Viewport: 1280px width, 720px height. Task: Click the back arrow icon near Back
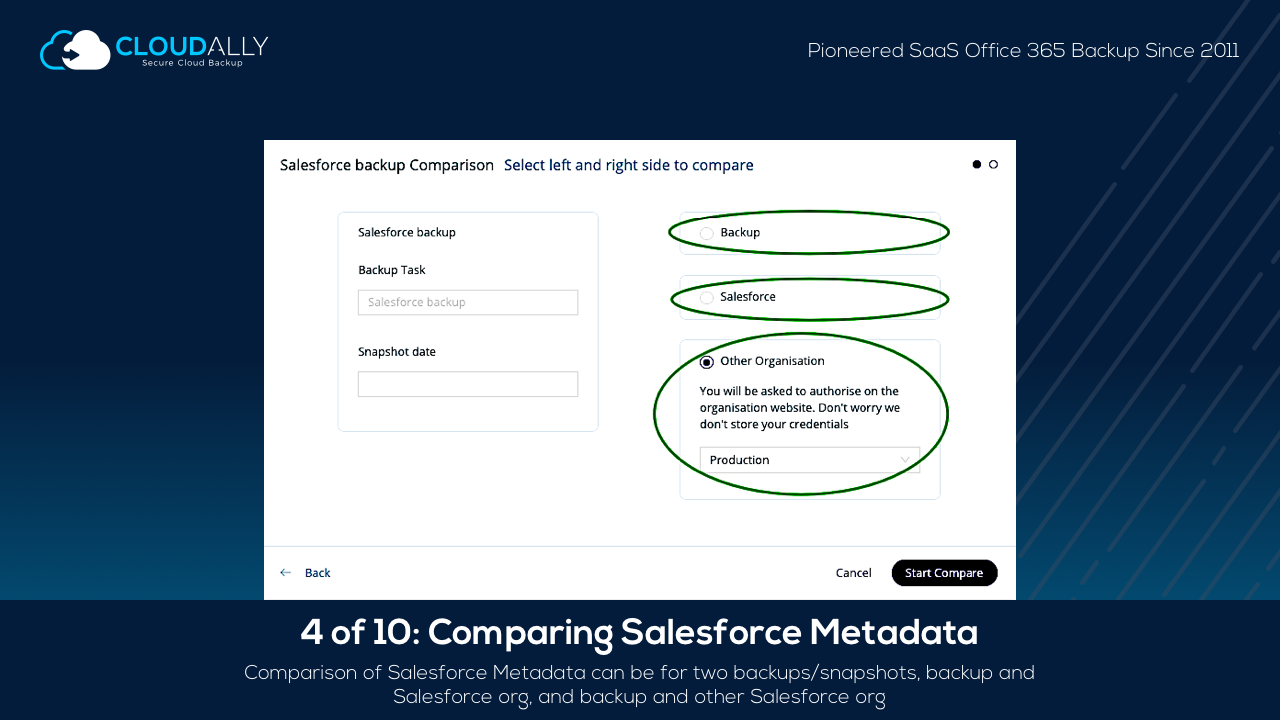click(x=288, y=572)
